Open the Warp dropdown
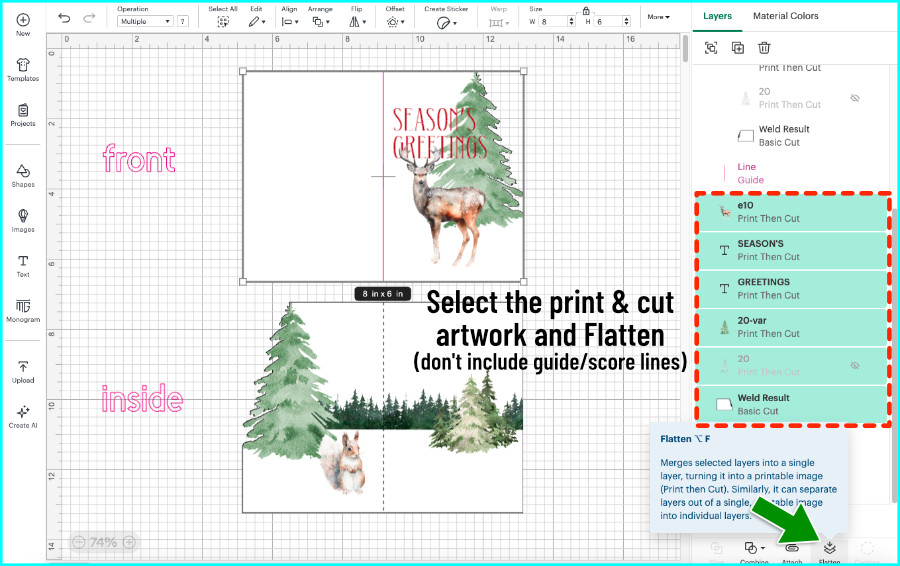 (499, 22)
